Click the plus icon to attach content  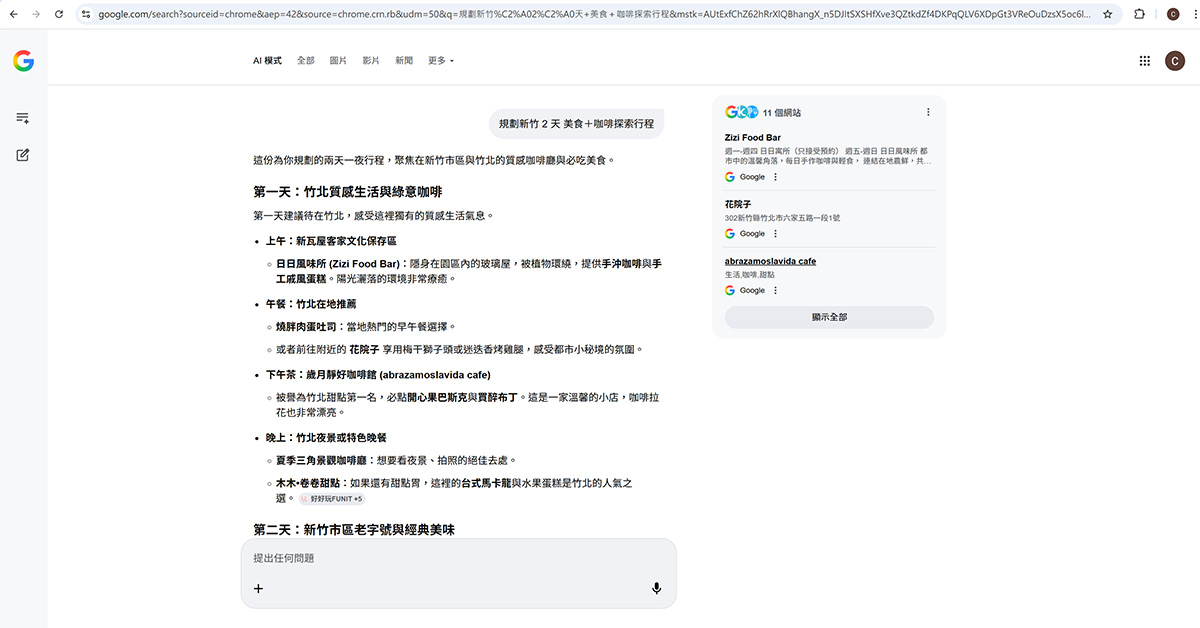click(258, 588)
